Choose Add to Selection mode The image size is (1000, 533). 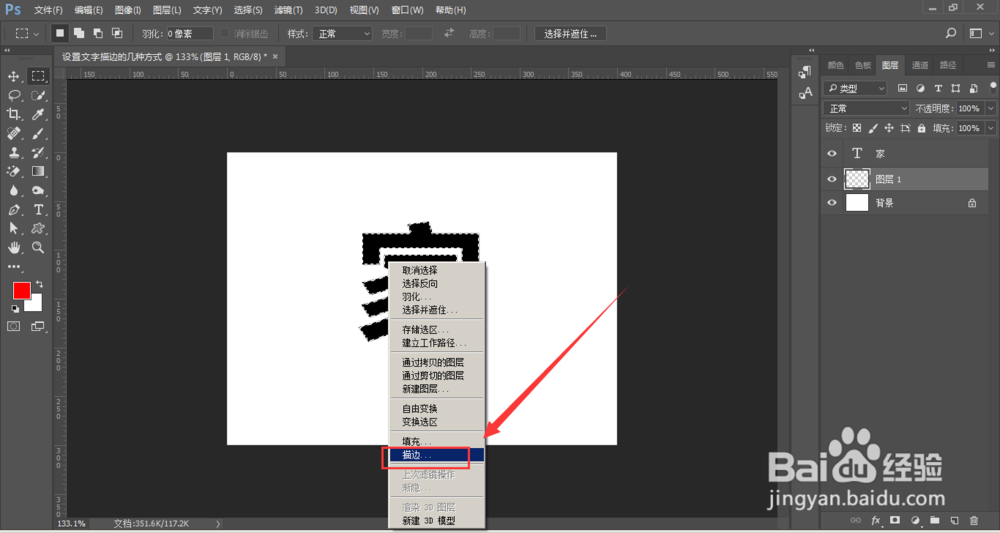[x=79, y=33]
